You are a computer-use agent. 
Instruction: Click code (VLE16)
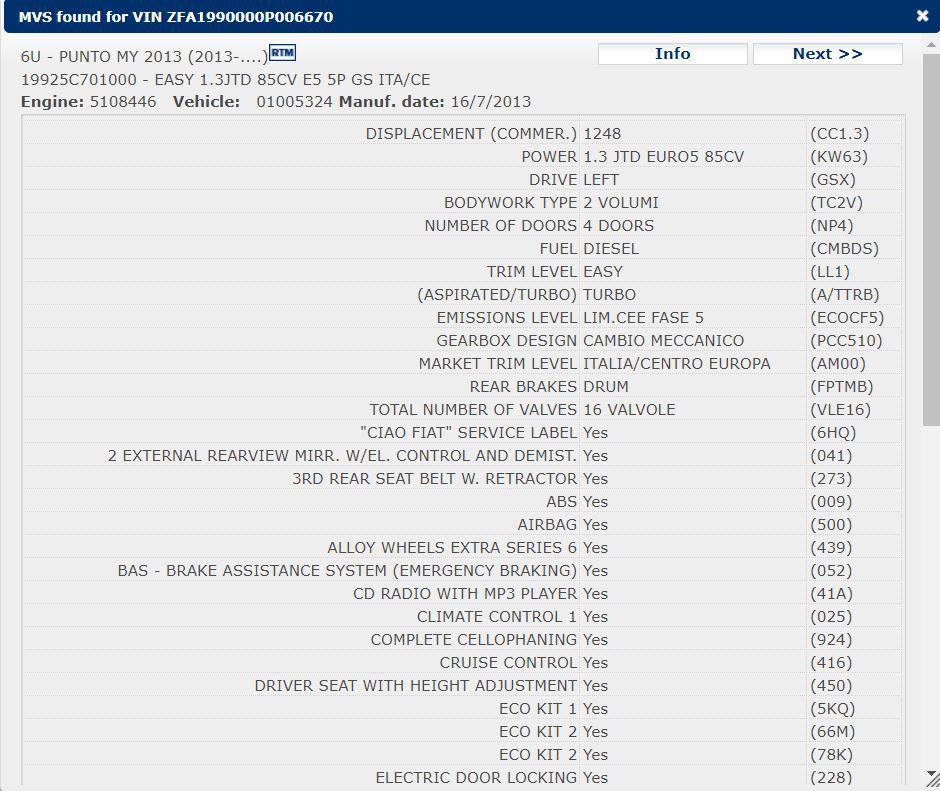coord(840,410)
